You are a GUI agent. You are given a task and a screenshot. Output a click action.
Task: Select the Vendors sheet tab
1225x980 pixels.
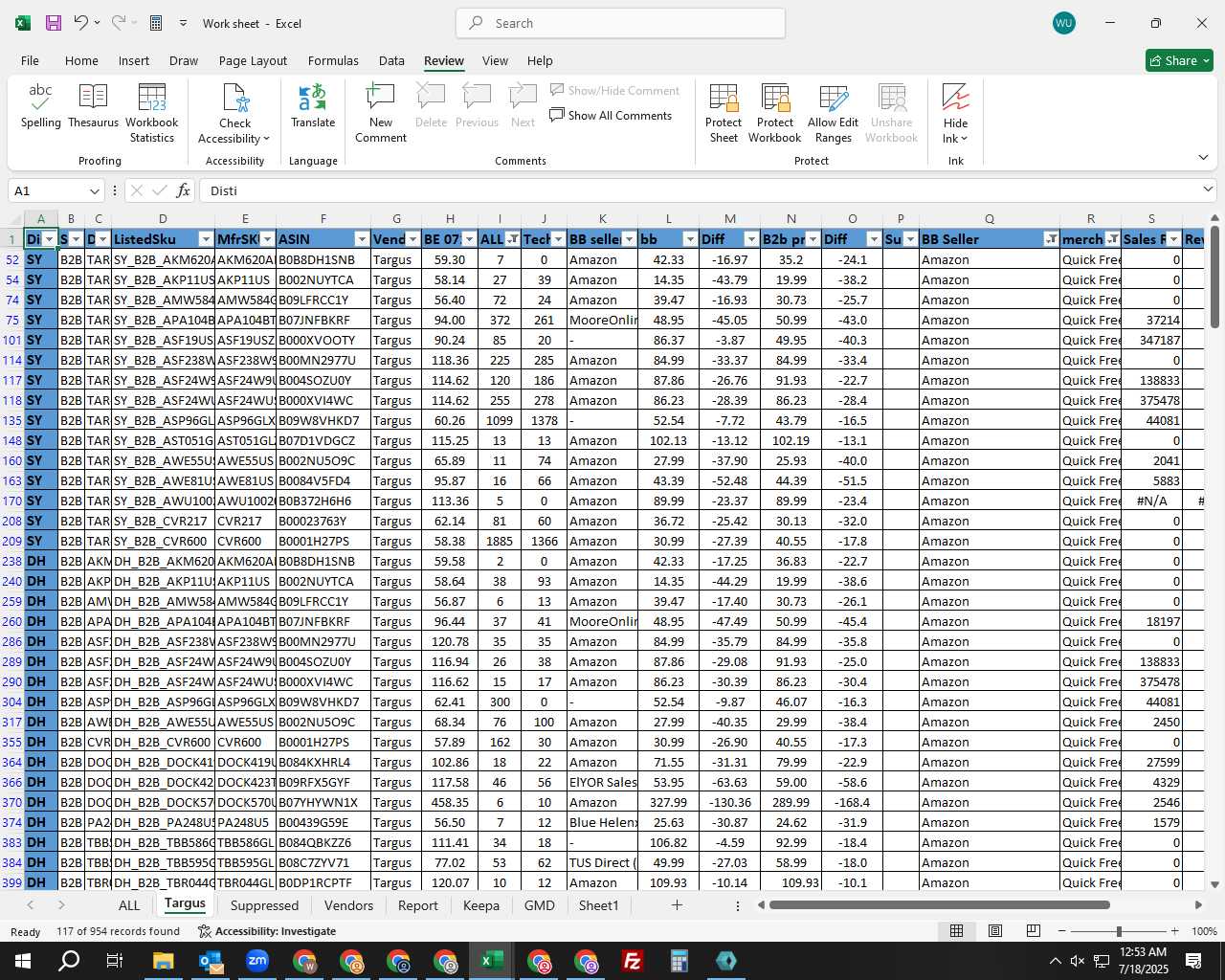pos(348,905)
